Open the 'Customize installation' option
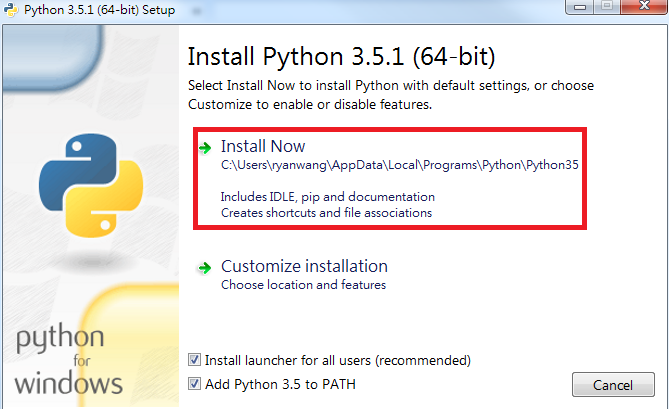 tap(304, 267)
